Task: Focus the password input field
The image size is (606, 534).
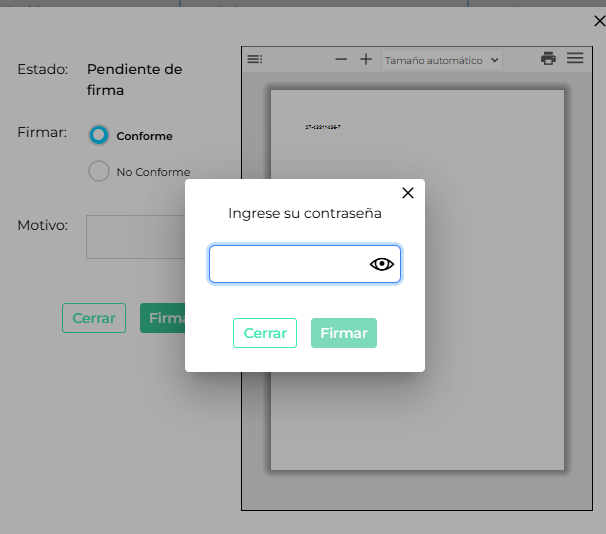Action: pyautogui.click(x=305, y=264)
